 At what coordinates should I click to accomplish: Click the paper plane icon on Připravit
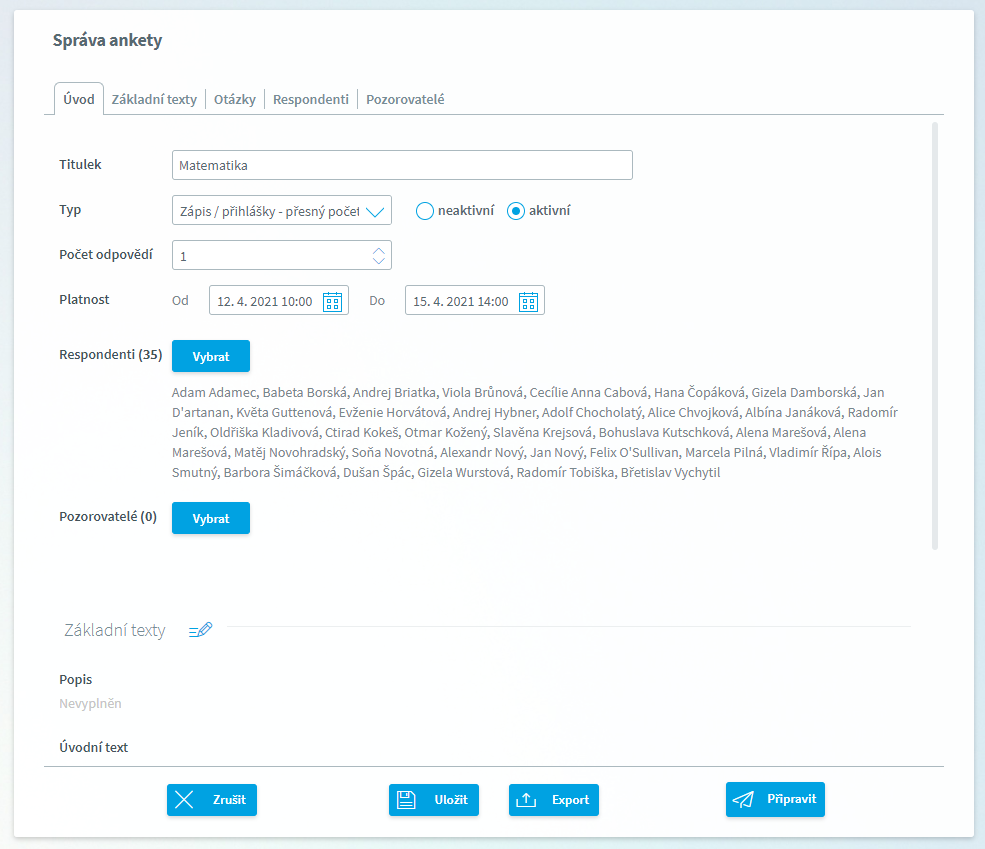coord(743,799)
